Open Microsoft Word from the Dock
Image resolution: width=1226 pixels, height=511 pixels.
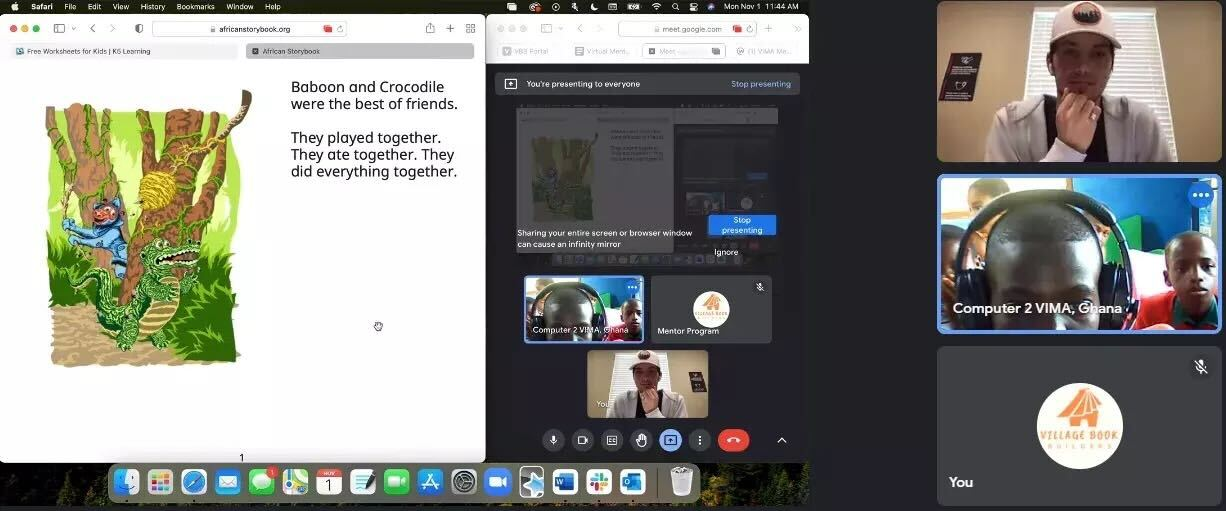pos(565,482)
